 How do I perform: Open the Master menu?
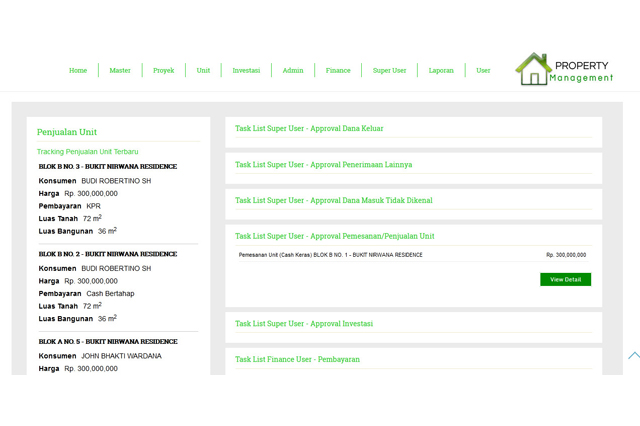coord(120,71)
